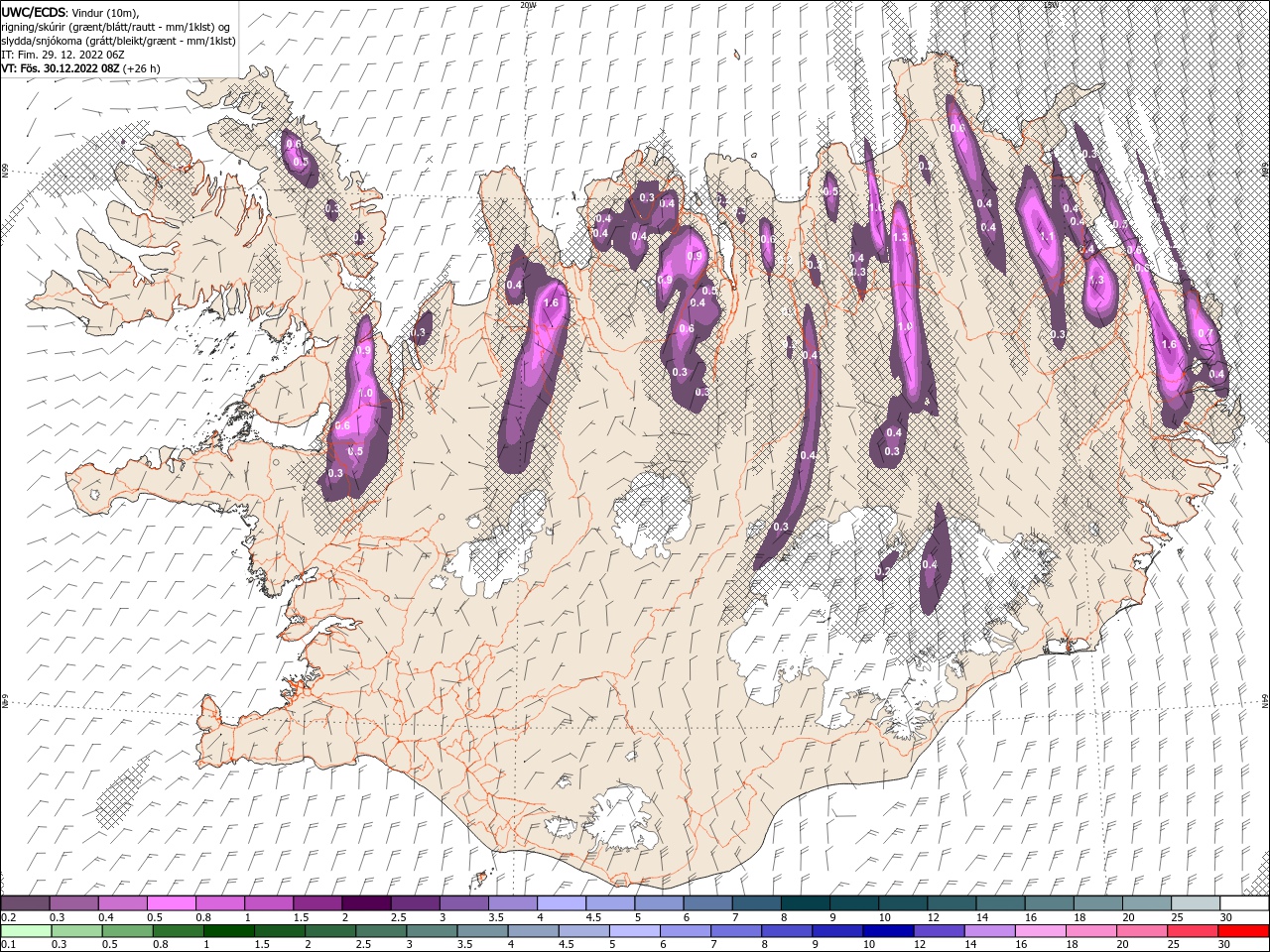Click the snow scale swatch between 1 and 1.5
The width and height of the screenshot is (1270, 952).
point(269,902)
